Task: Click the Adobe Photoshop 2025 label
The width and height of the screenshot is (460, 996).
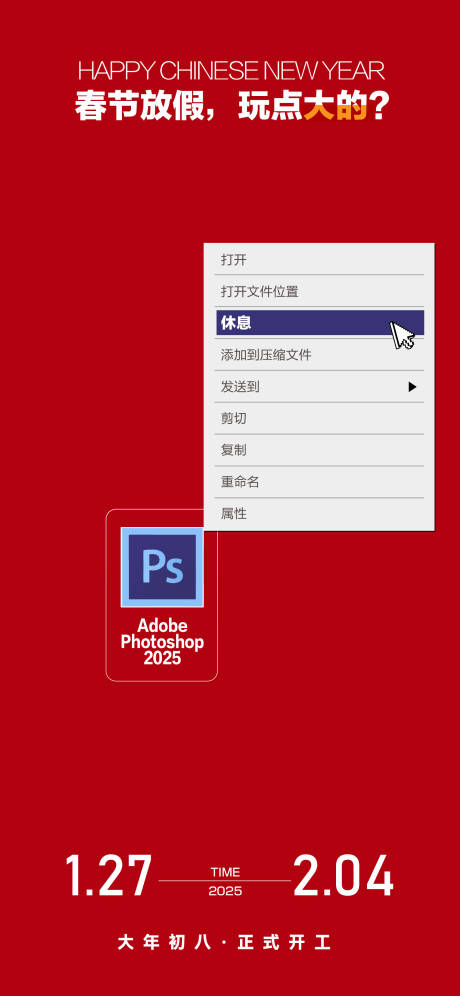Action: (162, 641)
